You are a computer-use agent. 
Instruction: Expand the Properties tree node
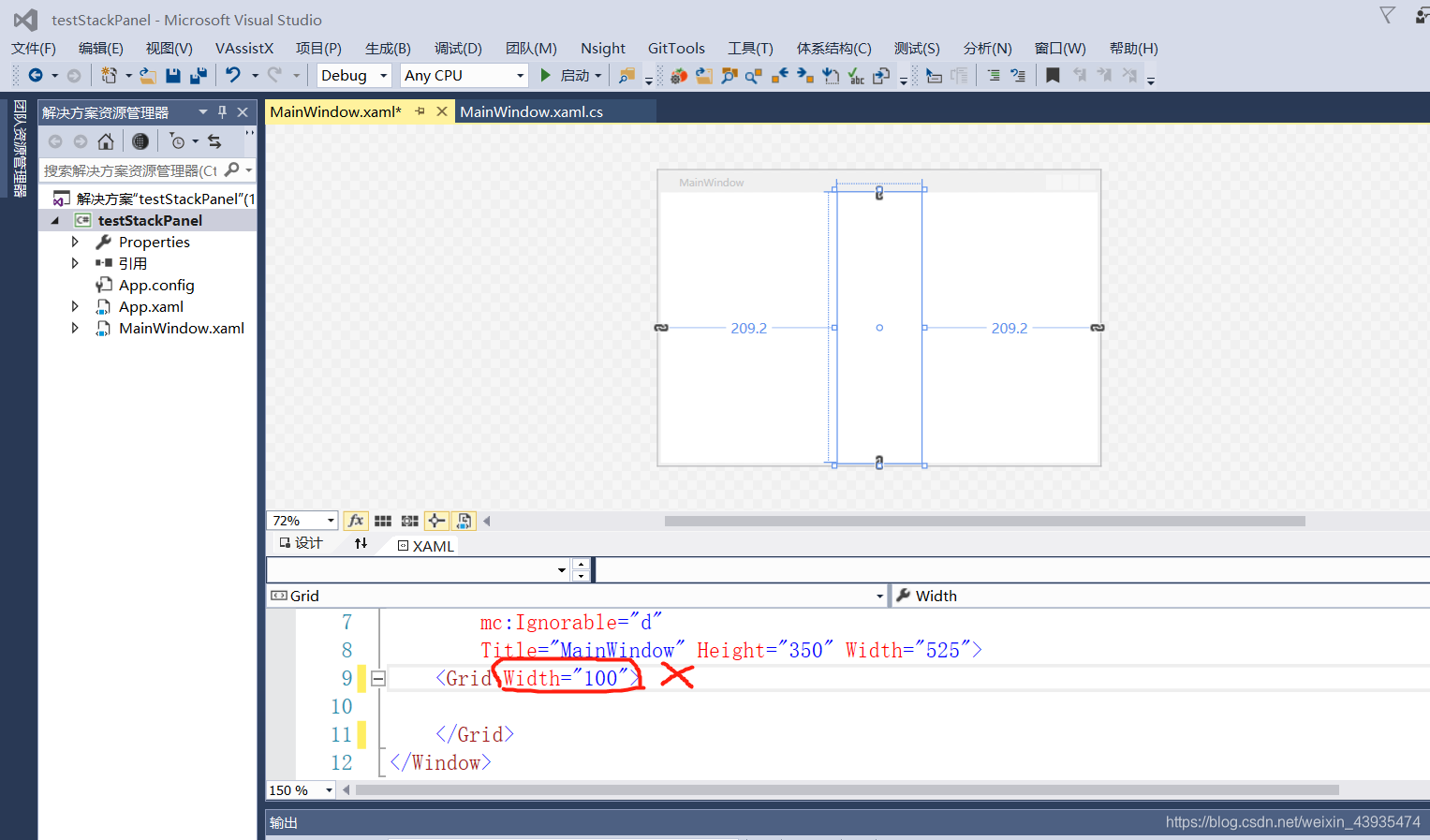tap(75, 242)
